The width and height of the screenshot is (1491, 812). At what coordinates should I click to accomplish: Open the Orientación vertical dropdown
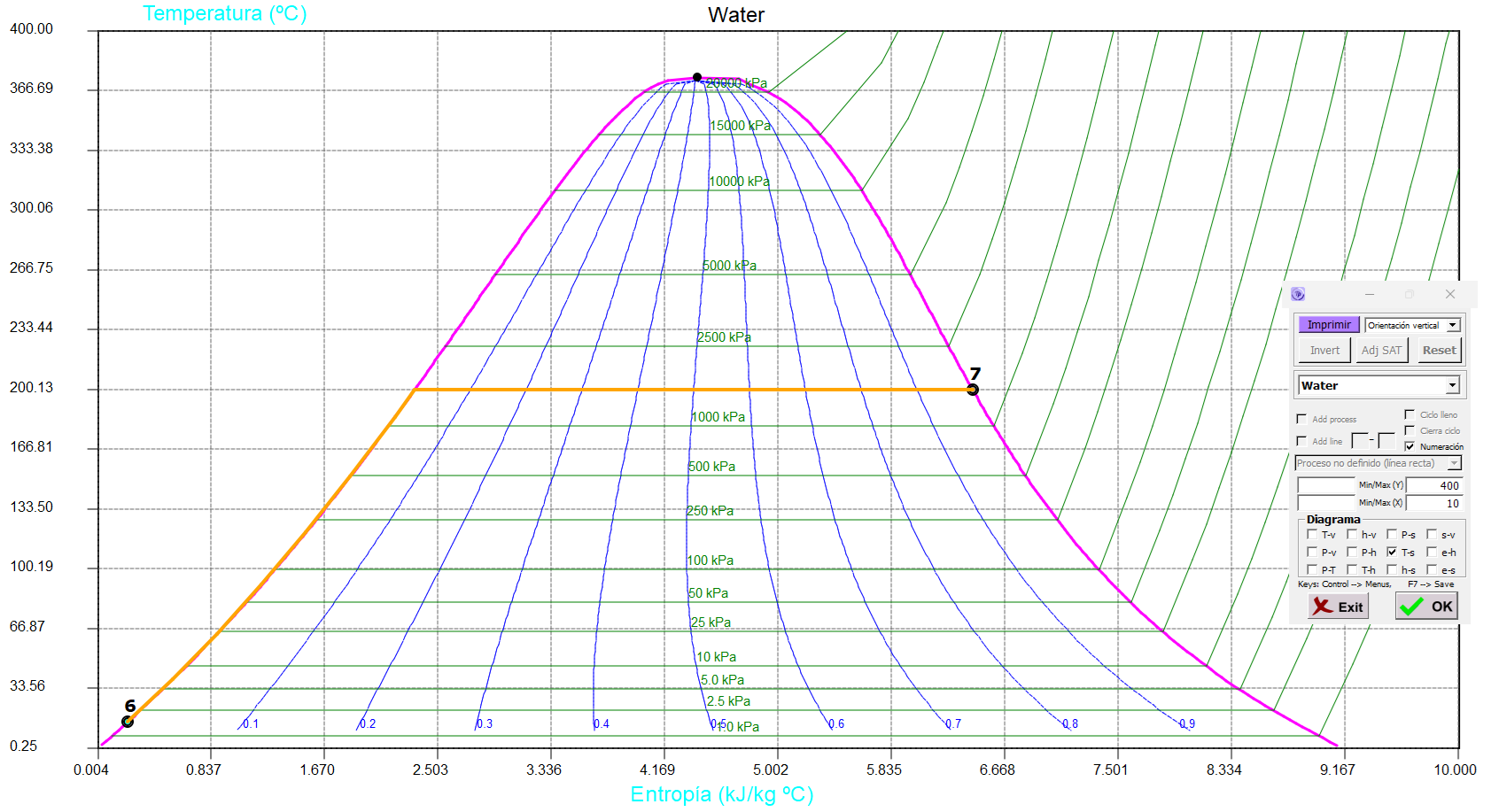tap(1453, 325)
